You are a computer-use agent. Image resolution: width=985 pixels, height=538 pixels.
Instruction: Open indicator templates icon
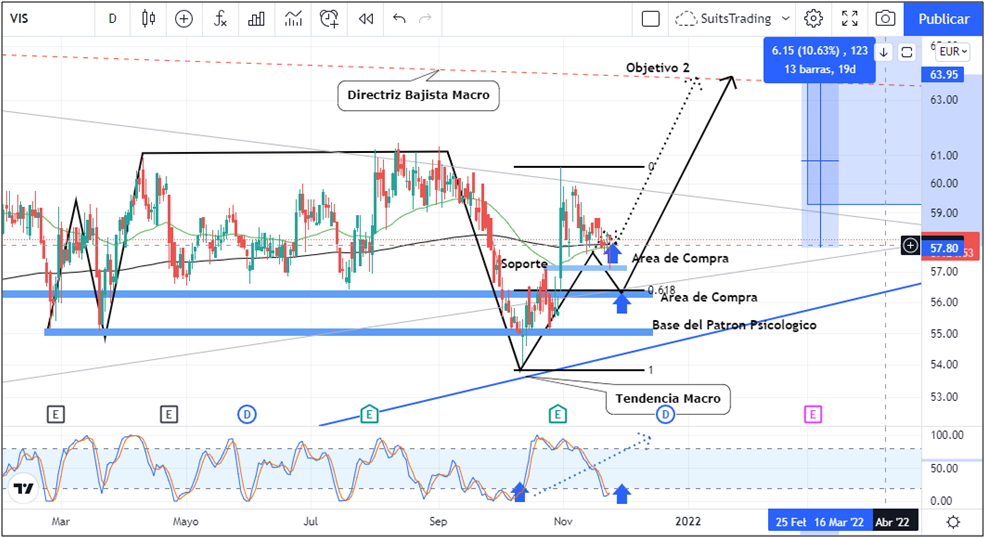(x=293, y=18)
